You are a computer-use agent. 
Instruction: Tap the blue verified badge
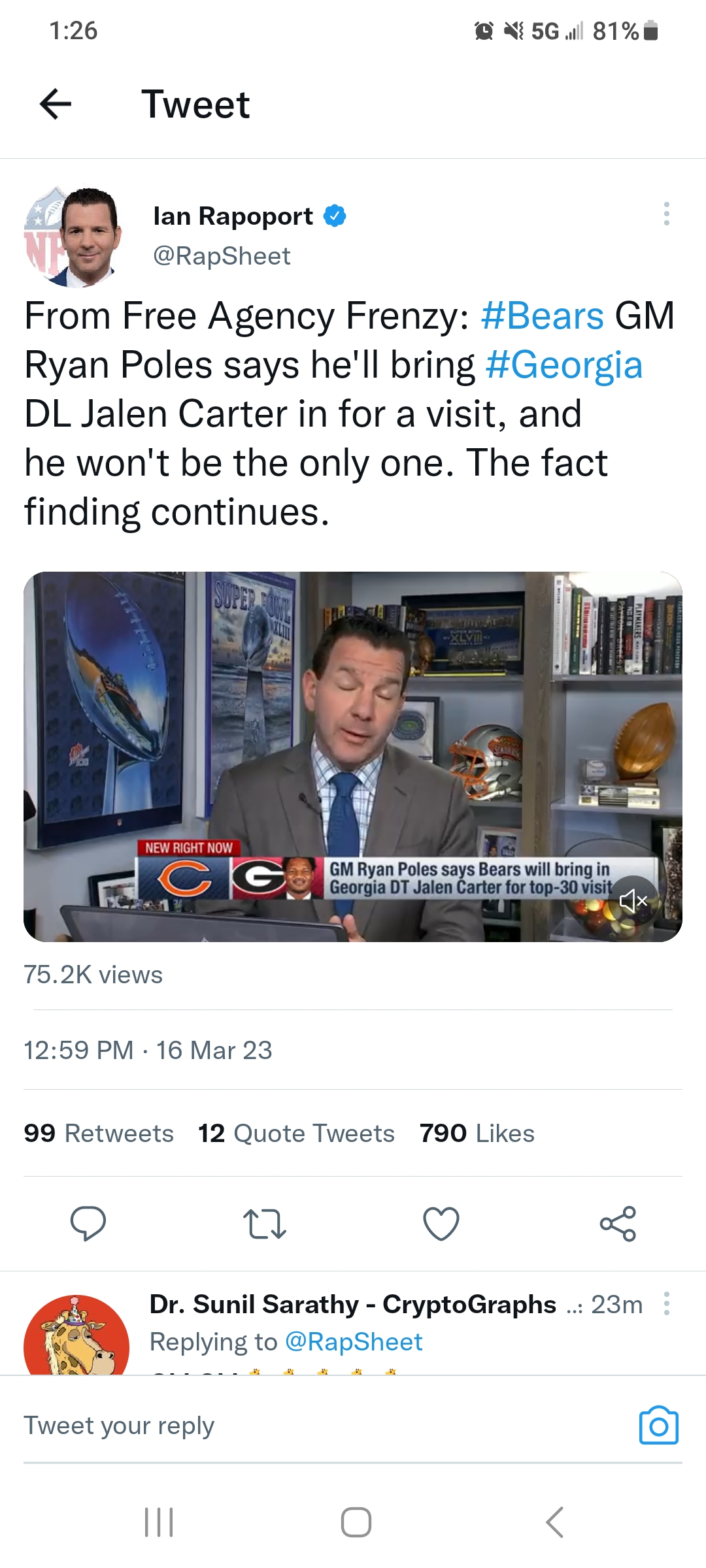click(335, 216)
